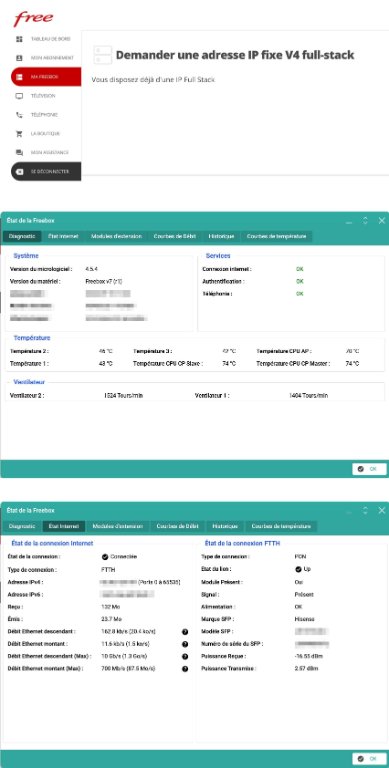Click Puissance Transmise value 2.57 dBm
The height and width of the screenshot is (768, 389).
[306, 668]
